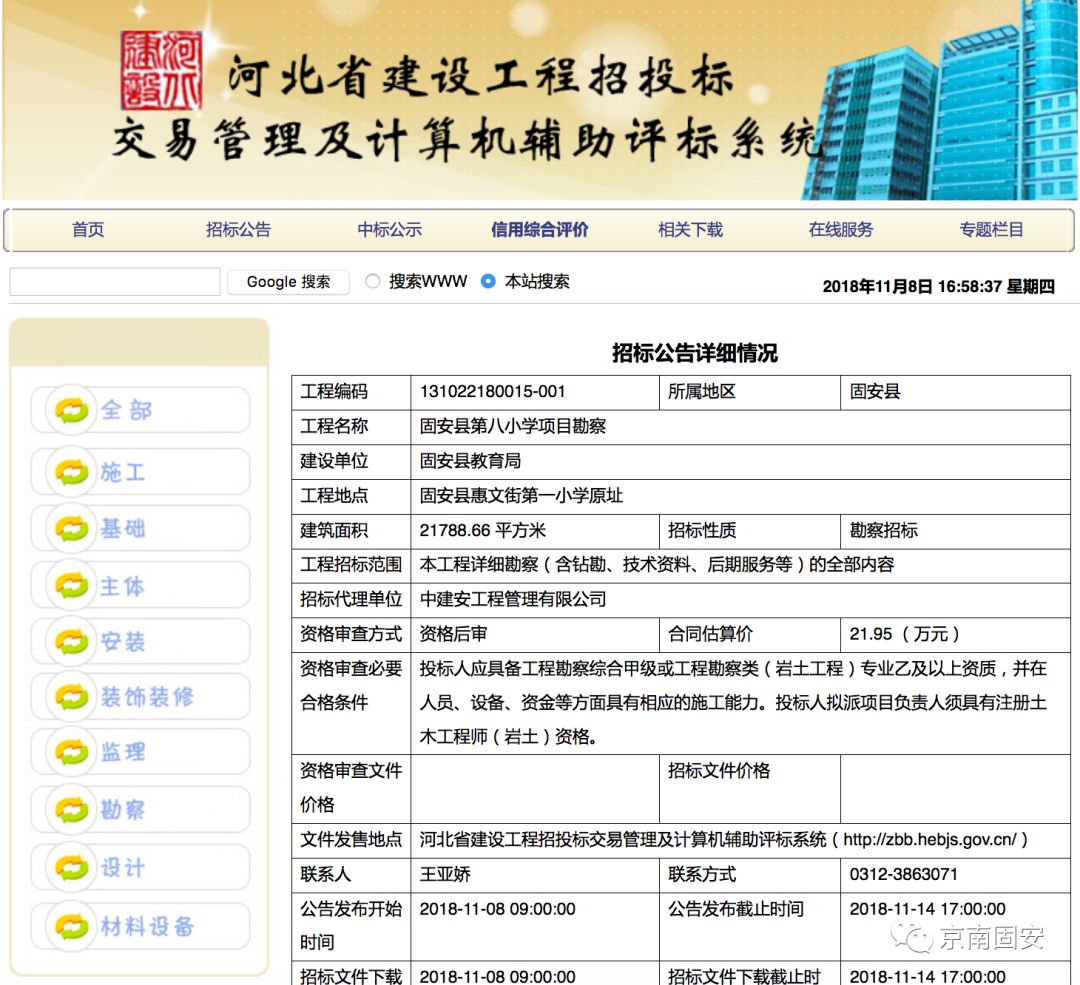Click the yellow arrow icon beside 施工
Image resolution: width=1080 pixels, height=985 pixels.
click(x=72, y=472)
